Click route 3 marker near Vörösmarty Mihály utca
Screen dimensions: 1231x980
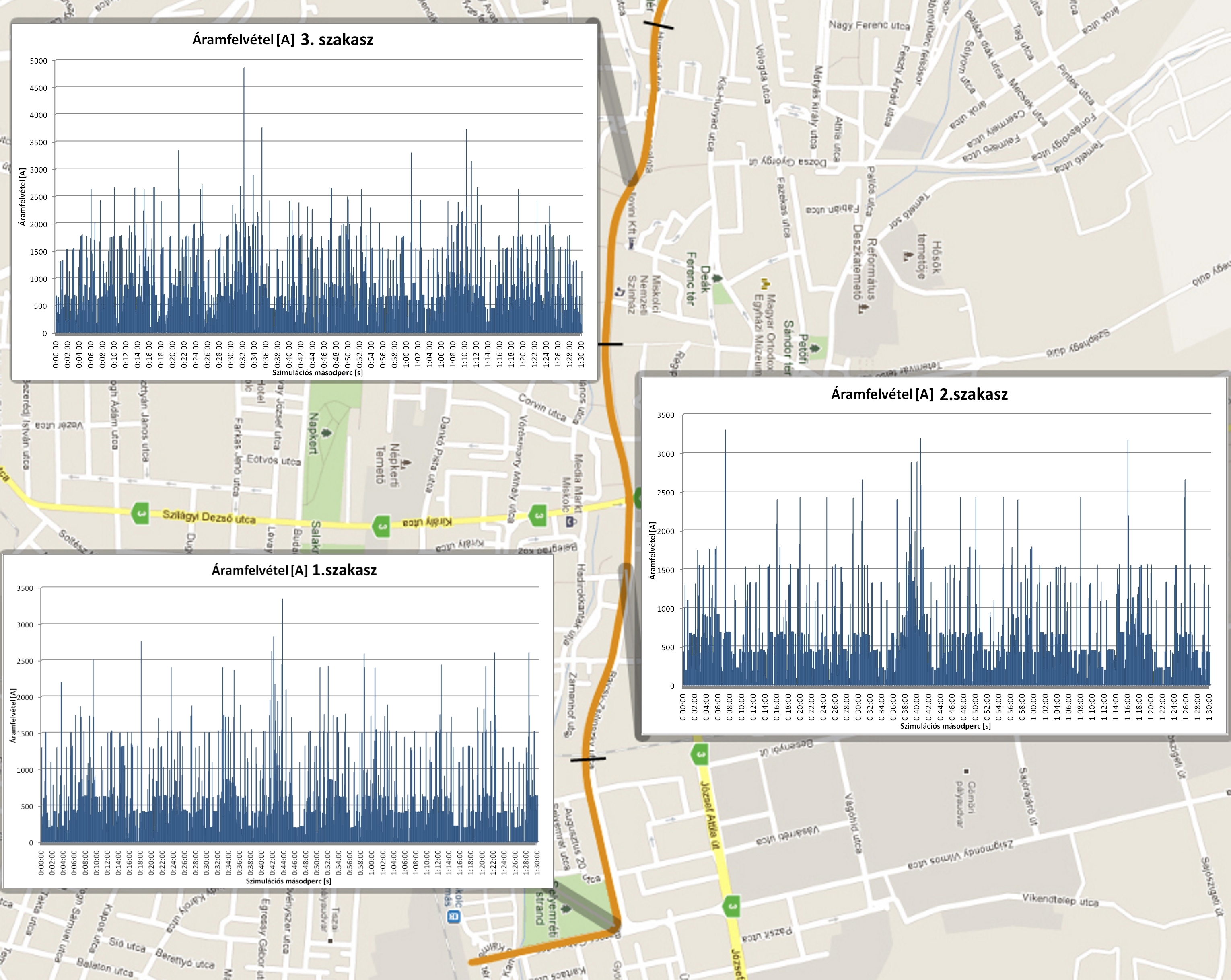click(538, 516)
